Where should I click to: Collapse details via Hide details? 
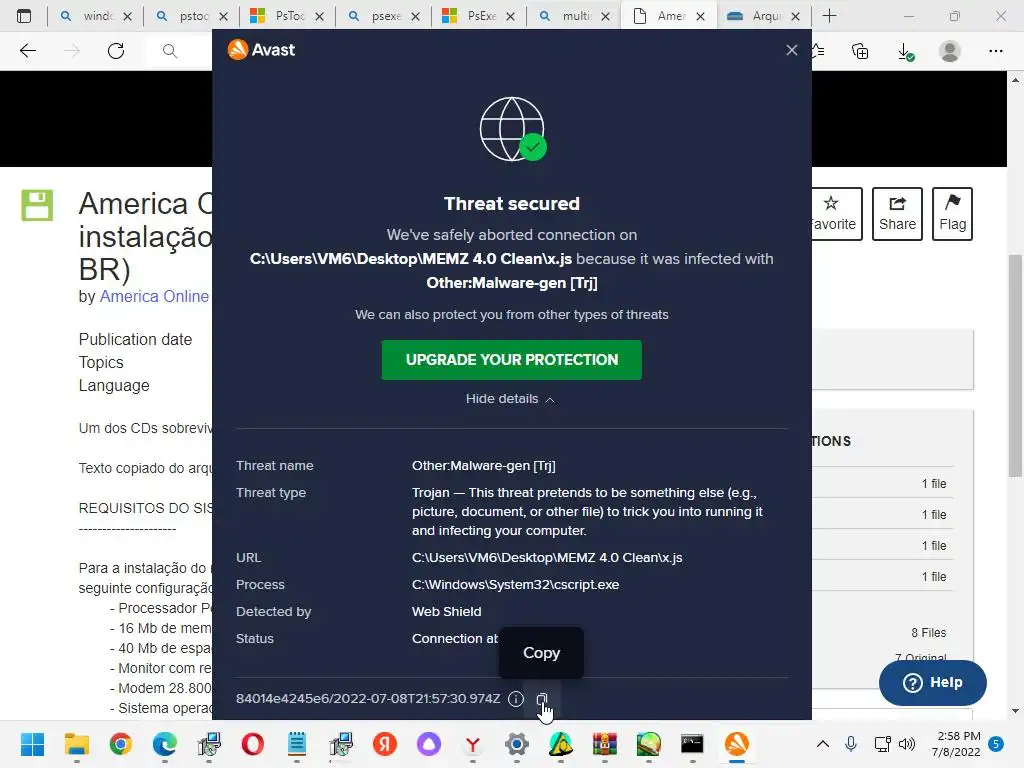510,399
